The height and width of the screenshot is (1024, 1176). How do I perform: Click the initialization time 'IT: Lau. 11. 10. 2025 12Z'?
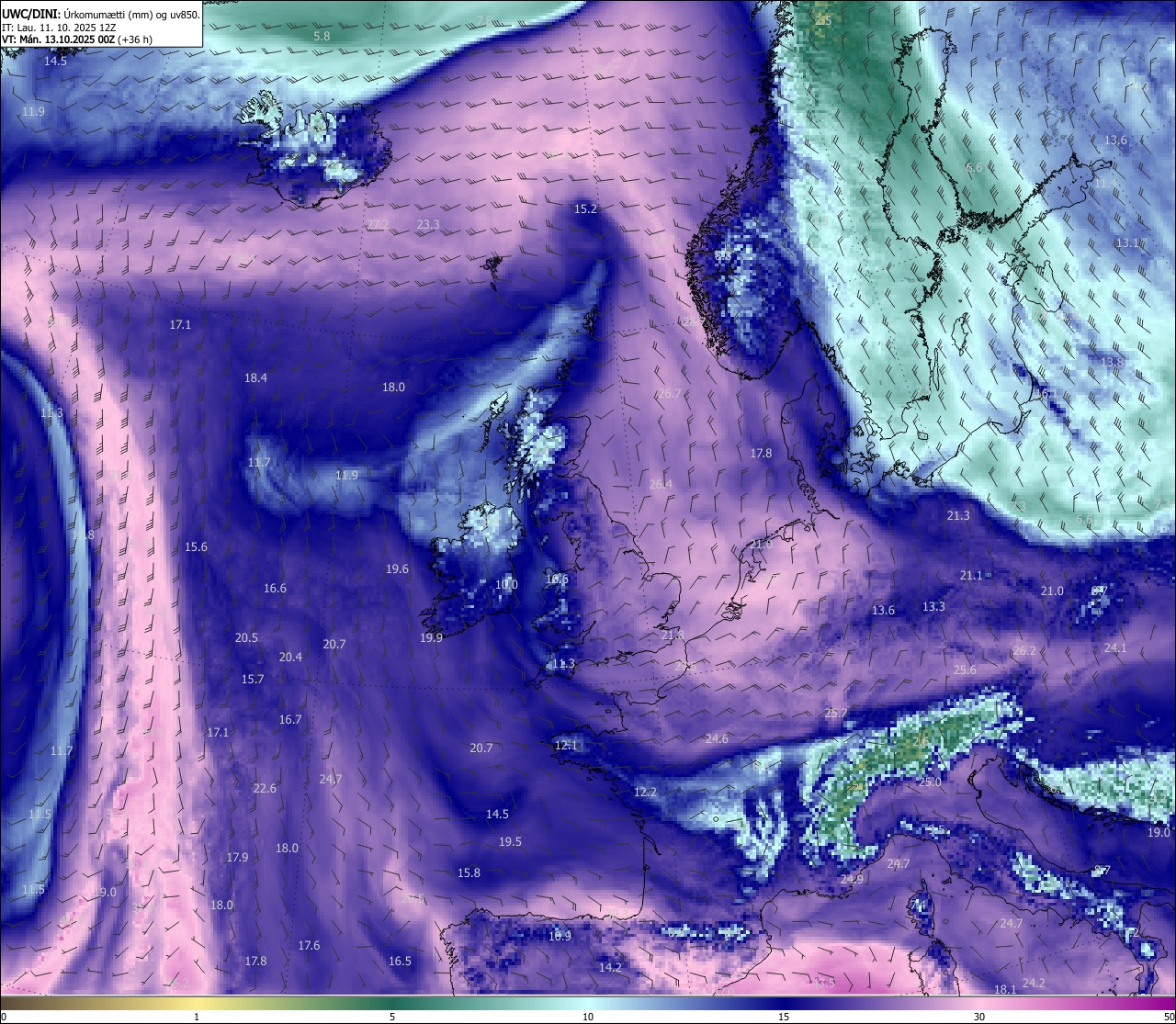coord(60,28)
